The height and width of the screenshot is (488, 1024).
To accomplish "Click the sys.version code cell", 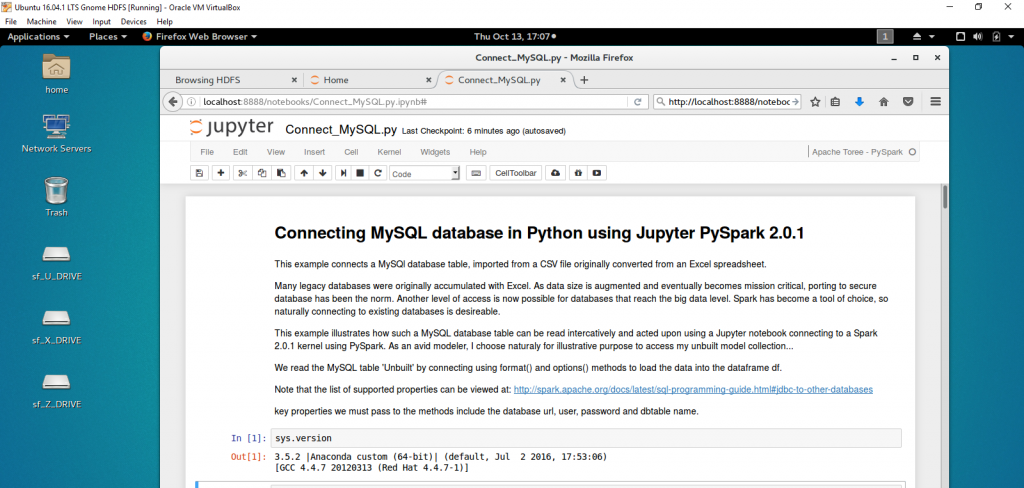I will pos(586,438).
